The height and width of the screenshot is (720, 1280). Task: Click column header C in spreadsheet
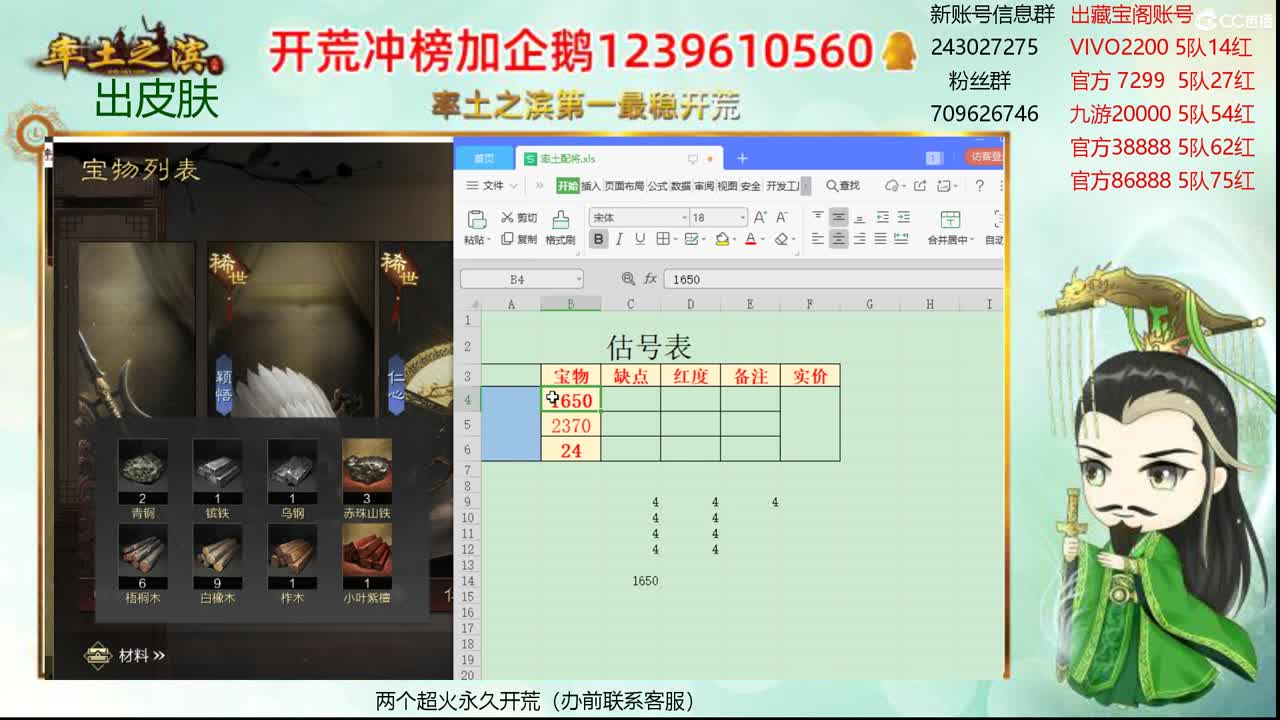[630, 304]
